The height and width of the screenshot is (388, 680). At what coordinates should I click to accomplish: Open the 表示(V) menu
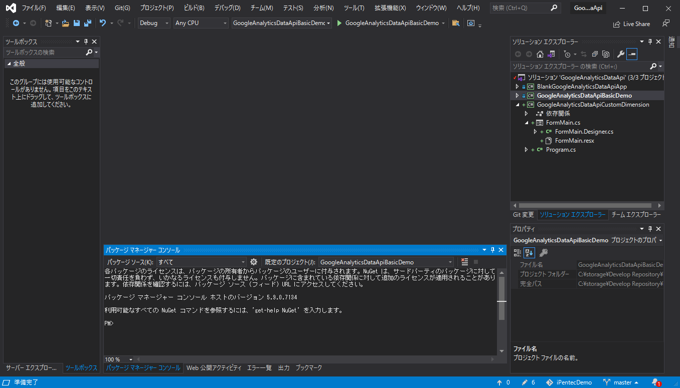click(95, 8)
